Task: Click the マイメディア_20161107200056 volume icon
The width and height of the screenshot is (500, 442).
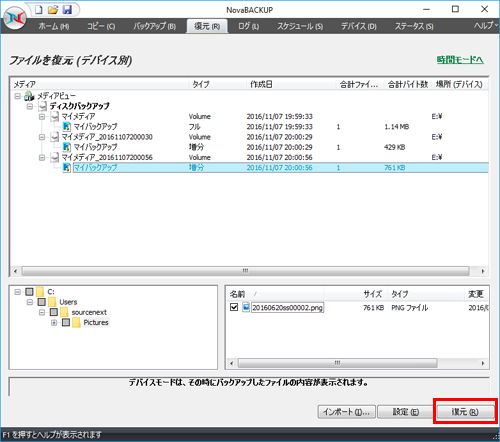Action: (x=55, y=157)
